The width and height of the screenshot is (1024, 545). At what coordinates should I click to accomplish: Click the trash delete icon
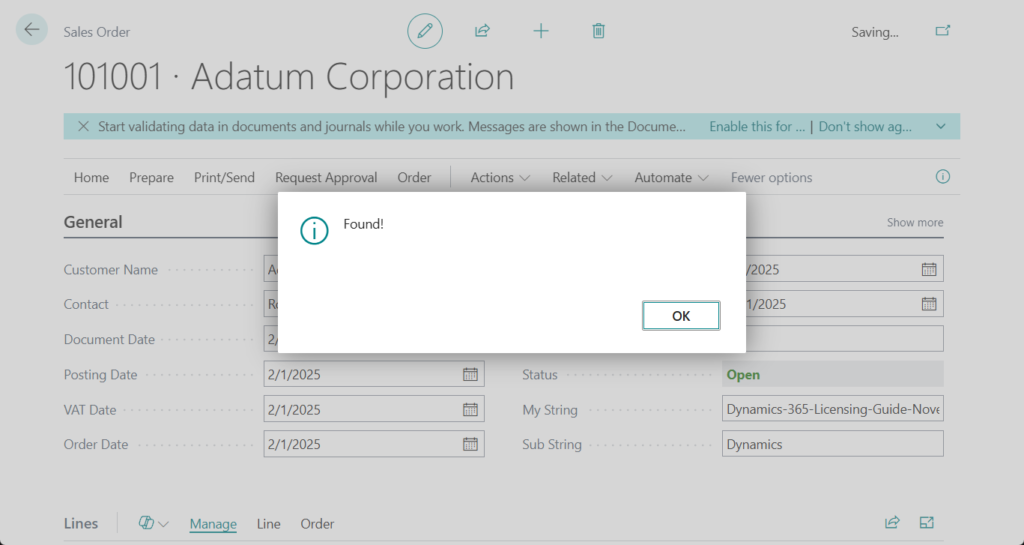[x=598, y=31]
